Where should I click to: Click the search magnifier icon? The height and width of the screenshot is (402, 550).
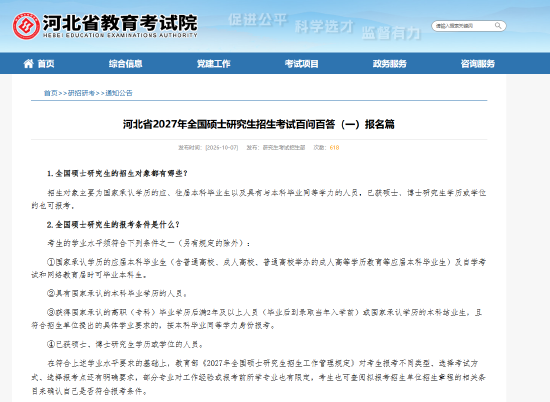click(498, 26)
